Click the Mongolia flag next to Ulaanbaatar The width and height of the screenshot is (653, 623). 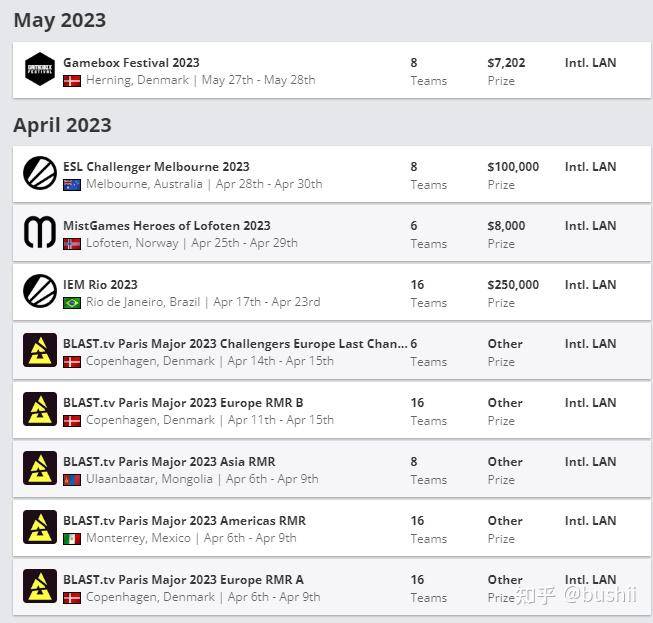72,480
